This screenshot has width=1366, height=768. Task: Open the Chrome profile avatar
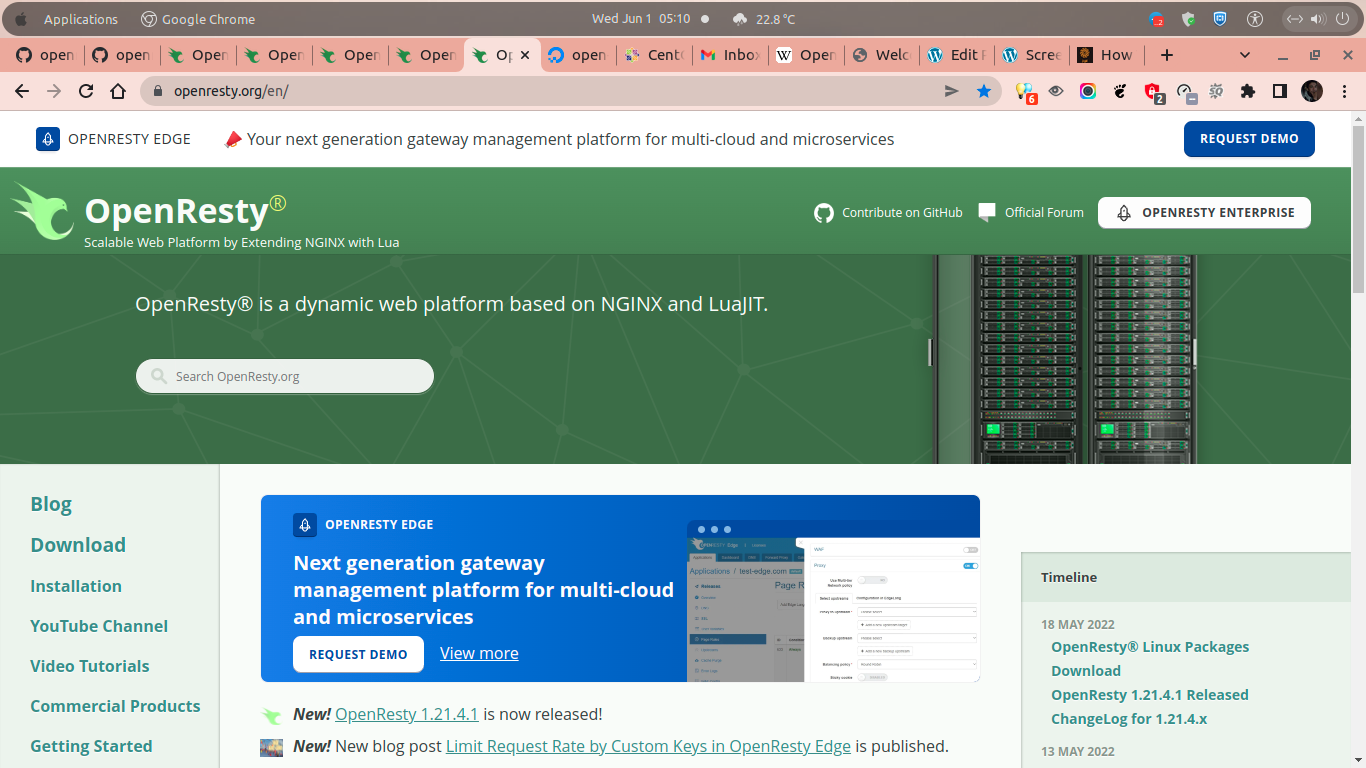click(1312, 91)
